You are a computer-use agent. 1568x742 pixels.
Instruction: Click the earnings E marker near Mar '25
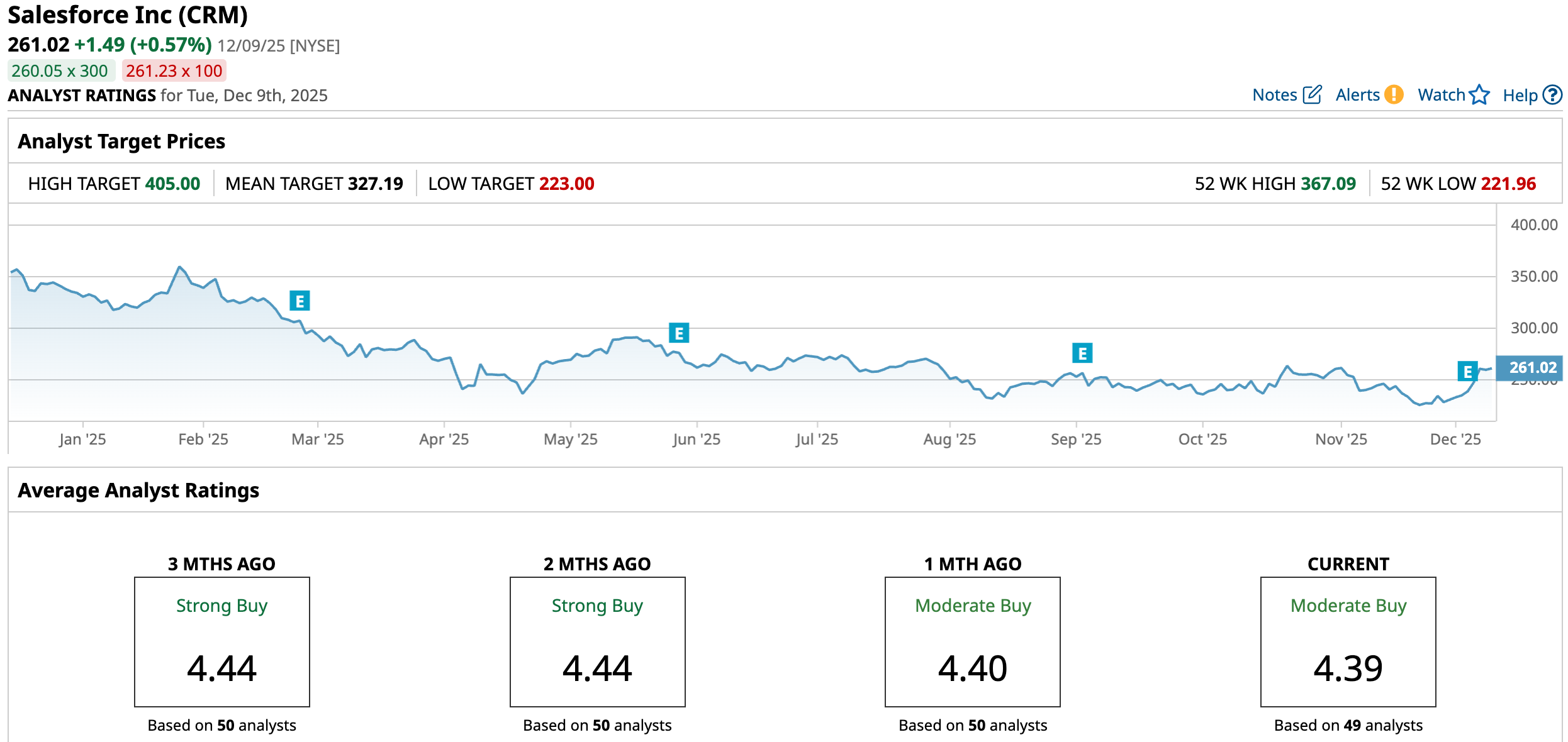click(300, 301)
